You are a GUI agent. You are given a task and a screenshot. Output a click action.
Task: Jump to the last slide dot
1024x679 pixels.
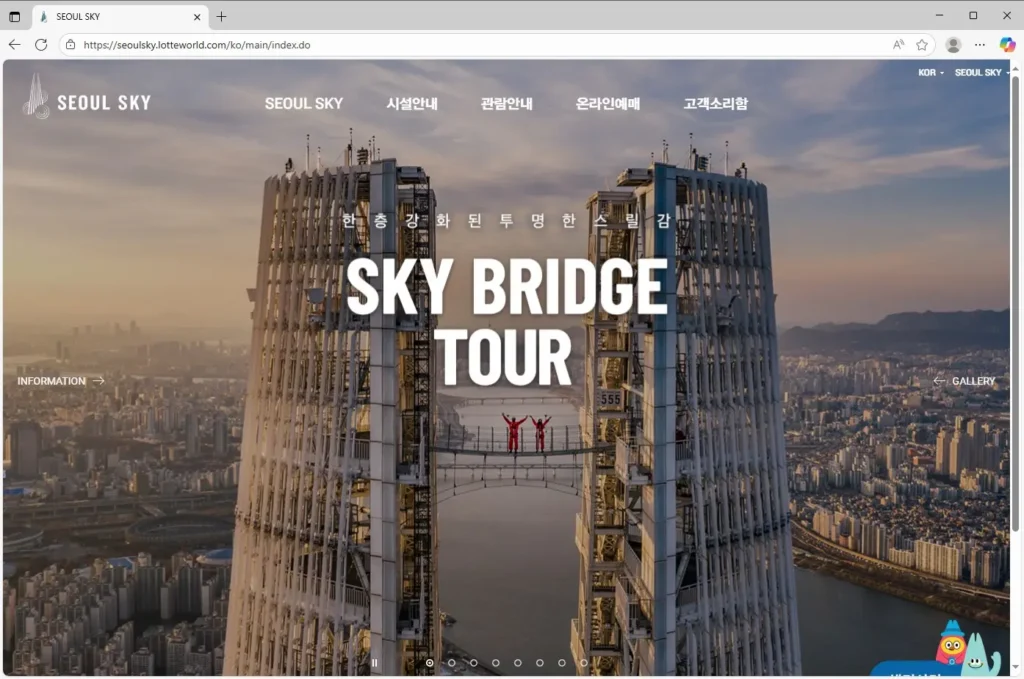tap(584, 662)
